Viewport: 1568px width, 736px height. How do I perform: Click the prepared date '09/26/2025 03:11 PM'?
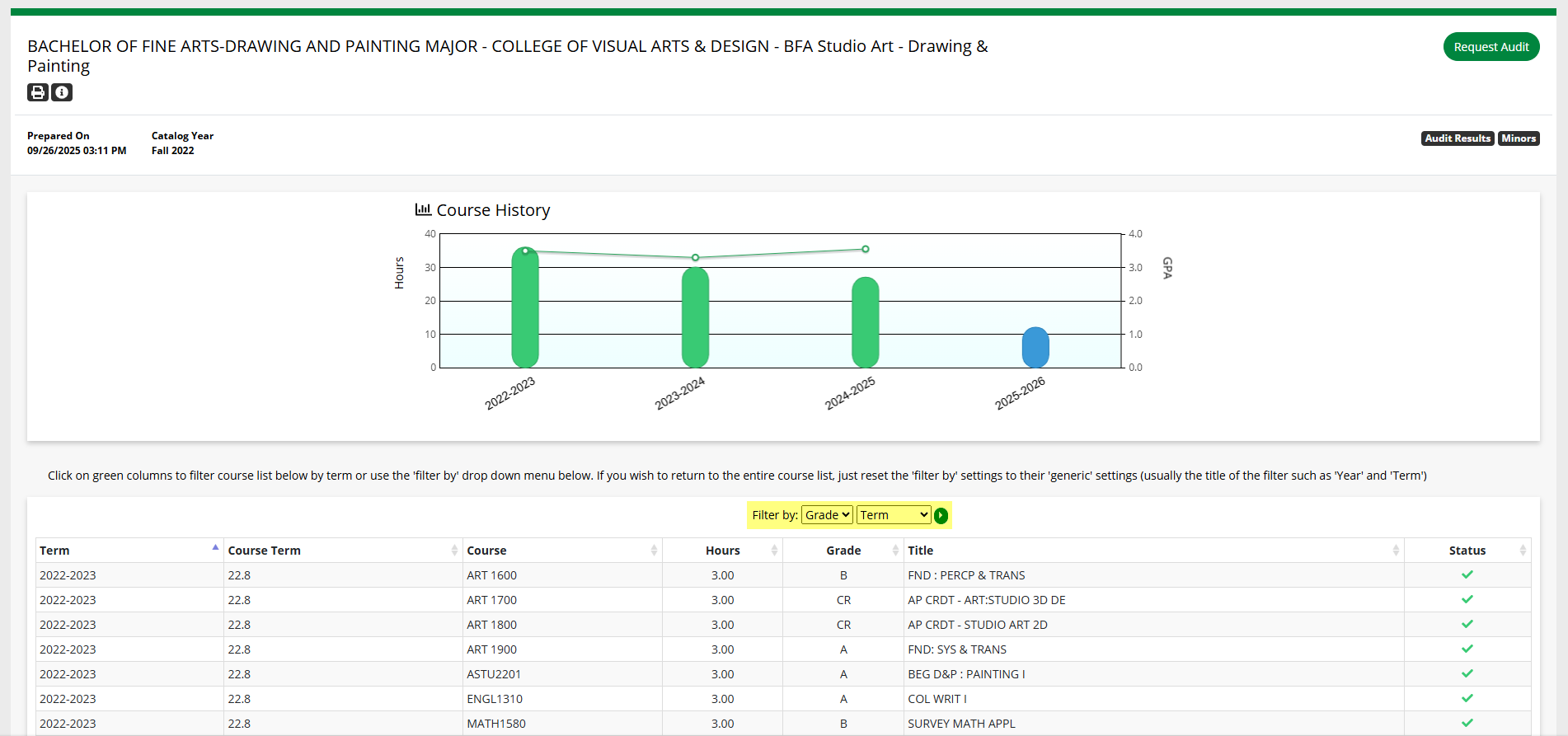(77, 151)
